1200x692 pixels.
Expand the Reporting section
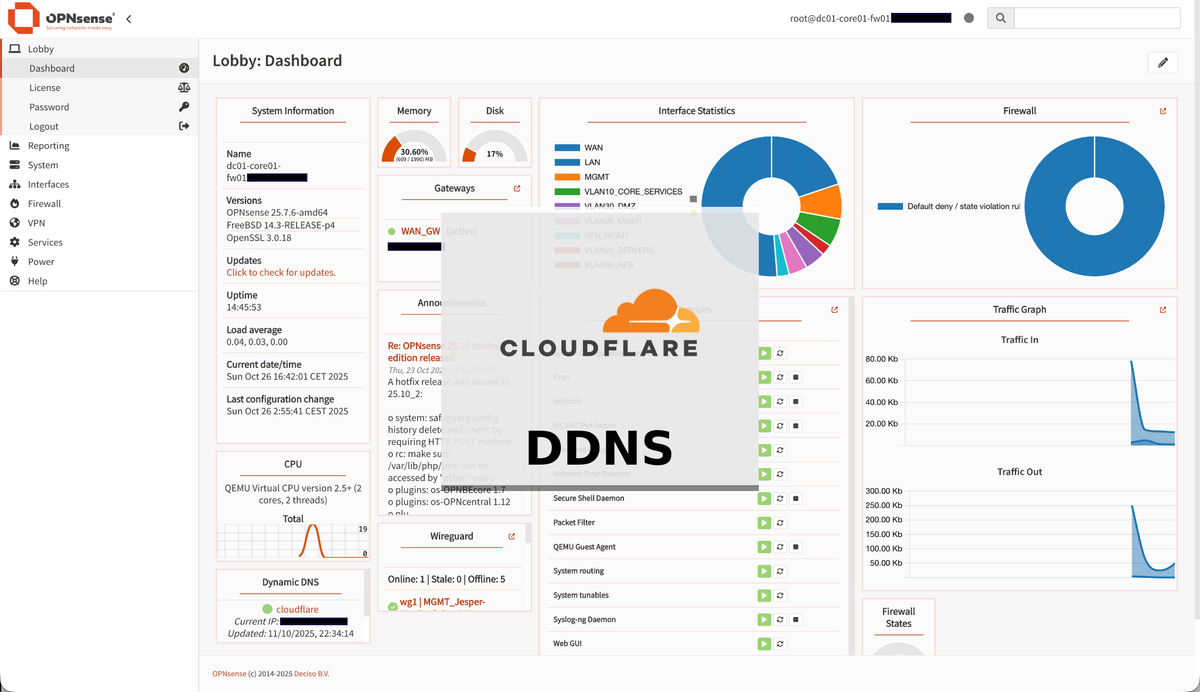[50, 145]
